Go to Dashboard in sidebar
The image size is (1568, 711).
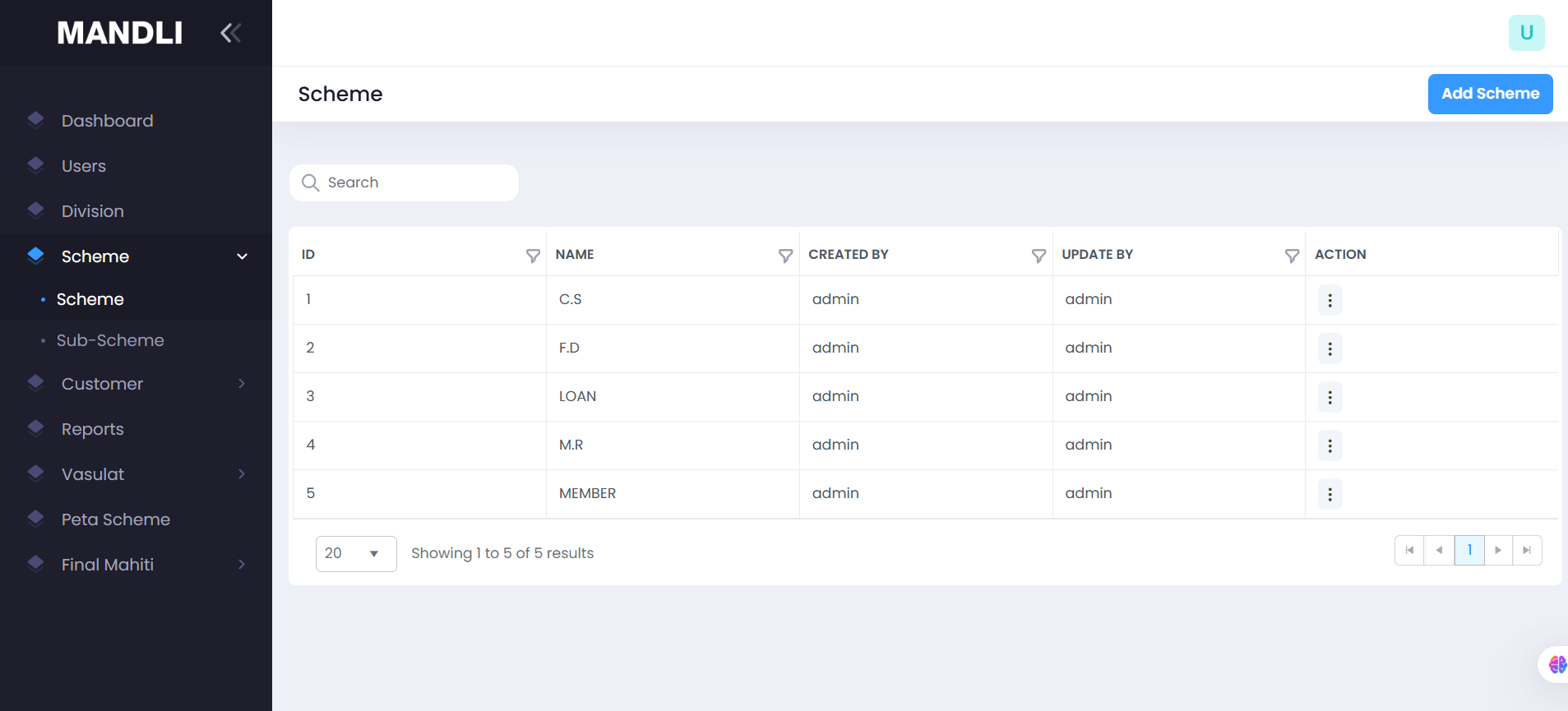[x=107, y=121]
